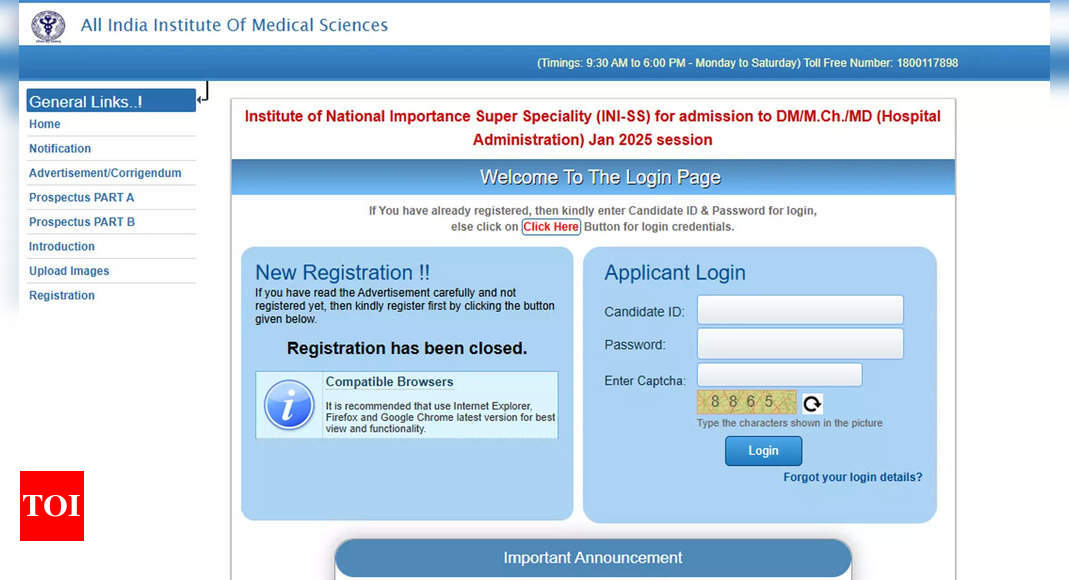
Task: Click the 'General Links..!' header
Action: coord(111,101)
